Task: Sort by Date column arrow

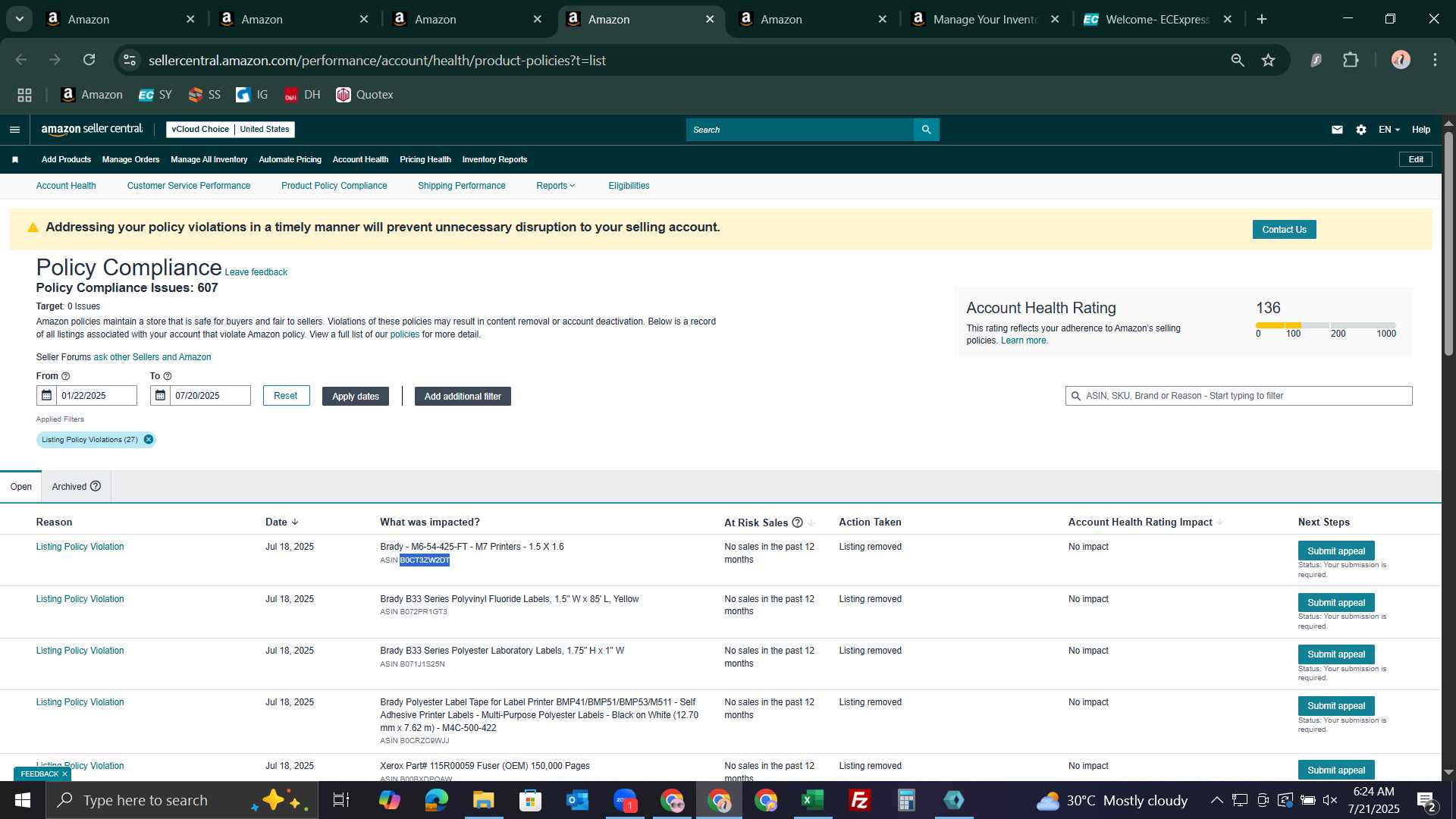Action: click(295, 522)
